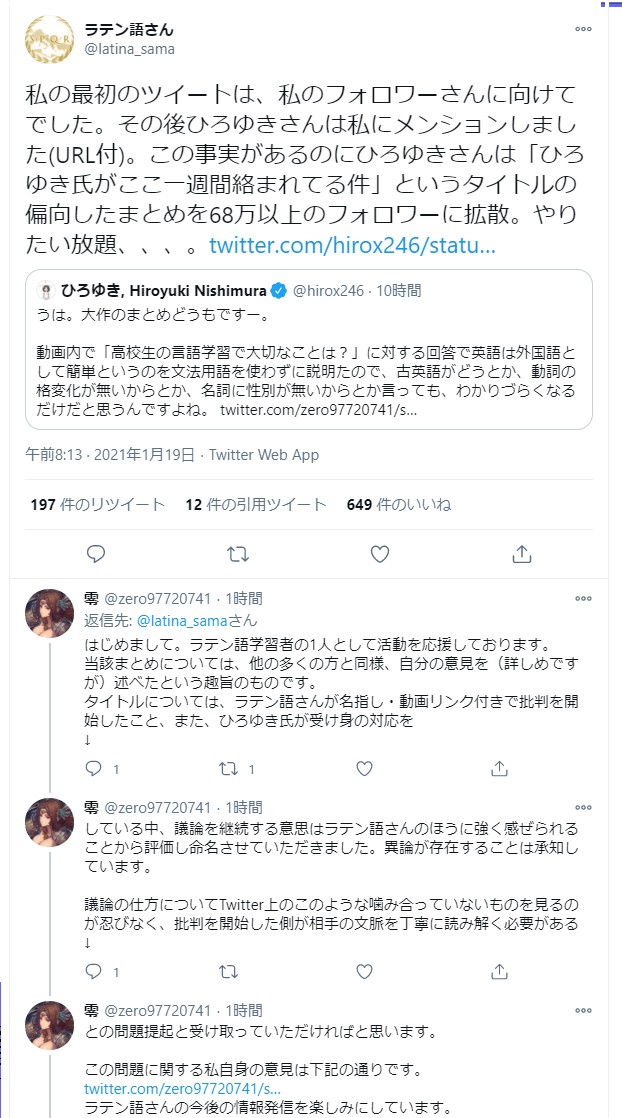
Task: Reply to the second 零 reply
Action: 95,971
